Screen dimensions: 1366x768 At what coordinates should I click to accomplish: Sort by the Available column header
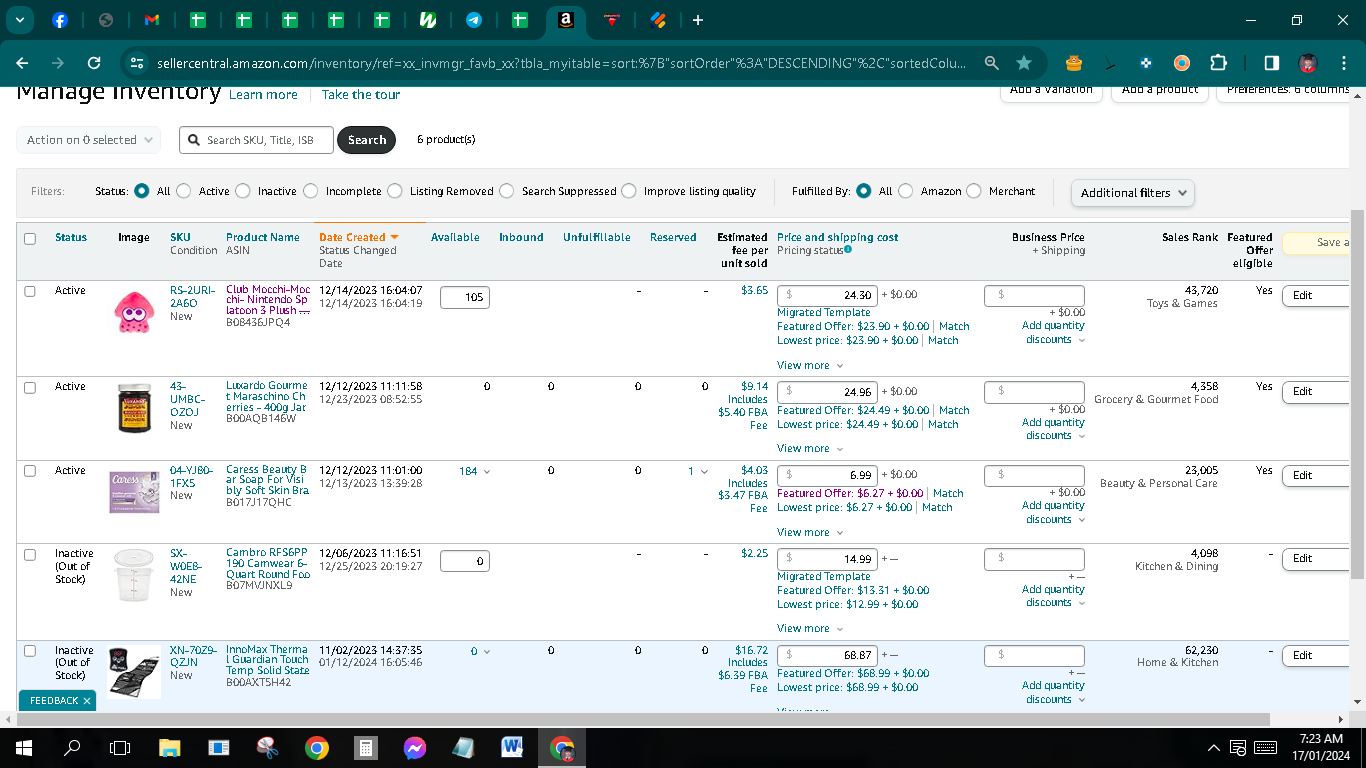[x=455, y=238]
